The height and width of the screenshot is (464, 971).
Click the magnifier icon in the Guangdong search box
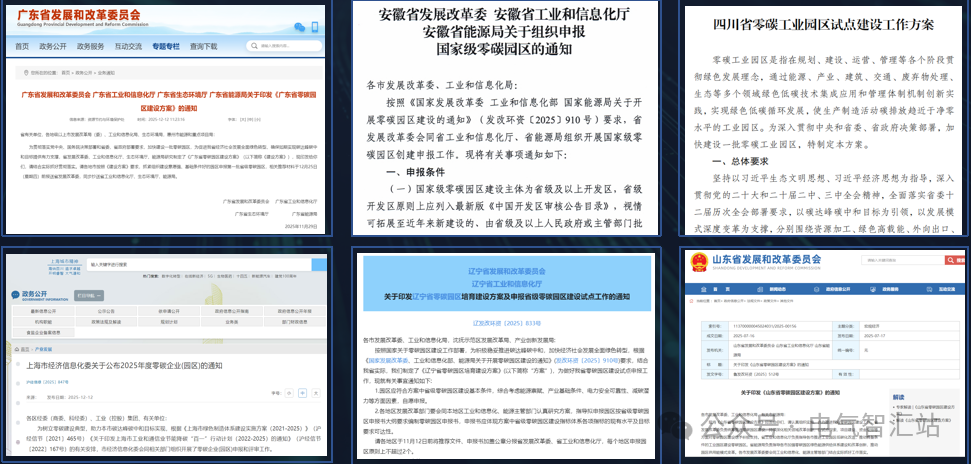255,46
